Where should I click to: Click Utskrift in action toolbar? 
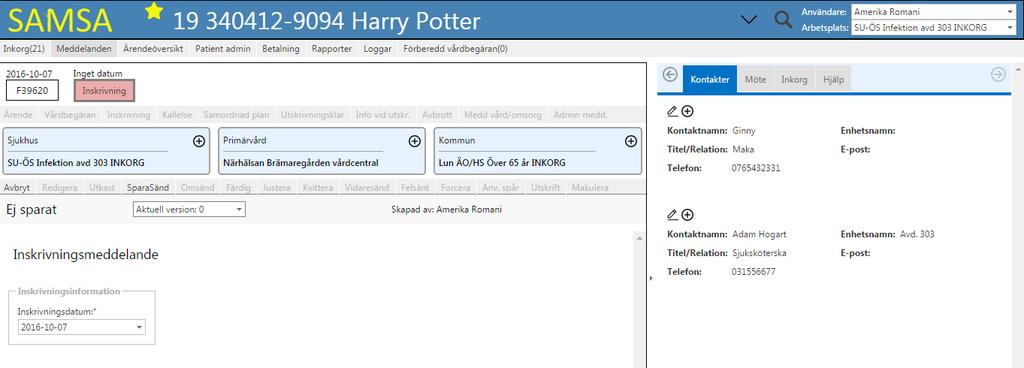(x=545, y=188)
